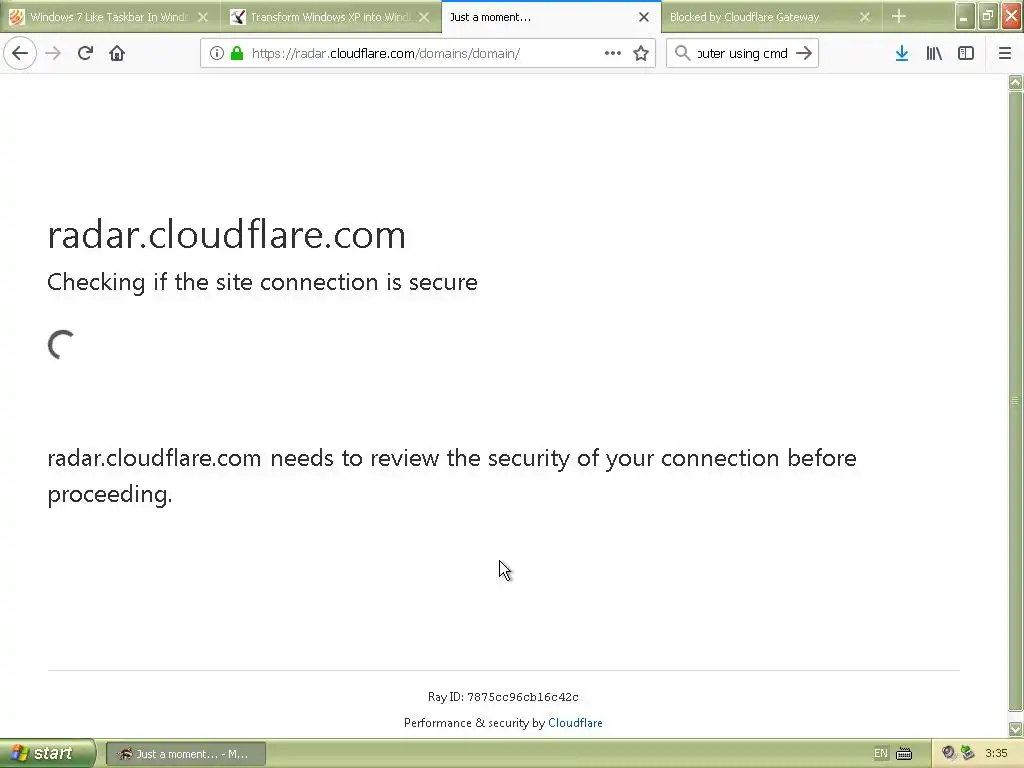Click the forward navigation arrow
Viewport: 1024px width, 768px height.
coord(53,53)
